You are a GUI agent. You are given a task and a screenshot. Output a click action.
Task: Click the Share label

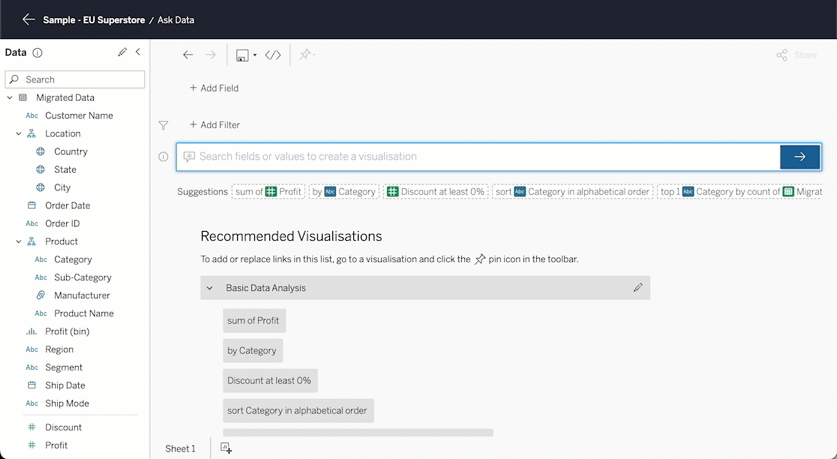pyautogui.click(x=806, y=55)
